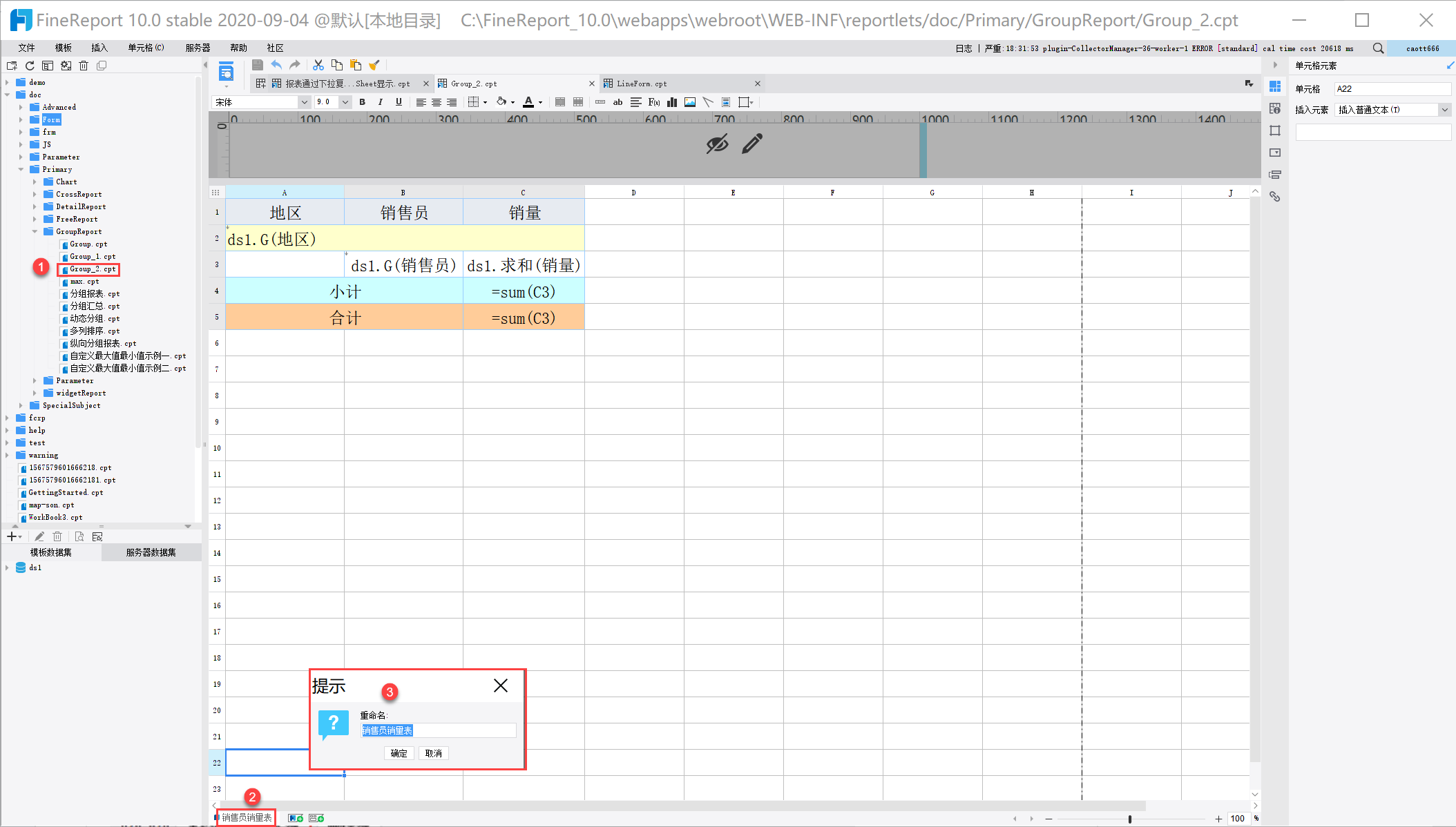Expand the Chart folder in tree
Screen dimensions: 1456x827
pyautogui.click(x=35, y=182)
